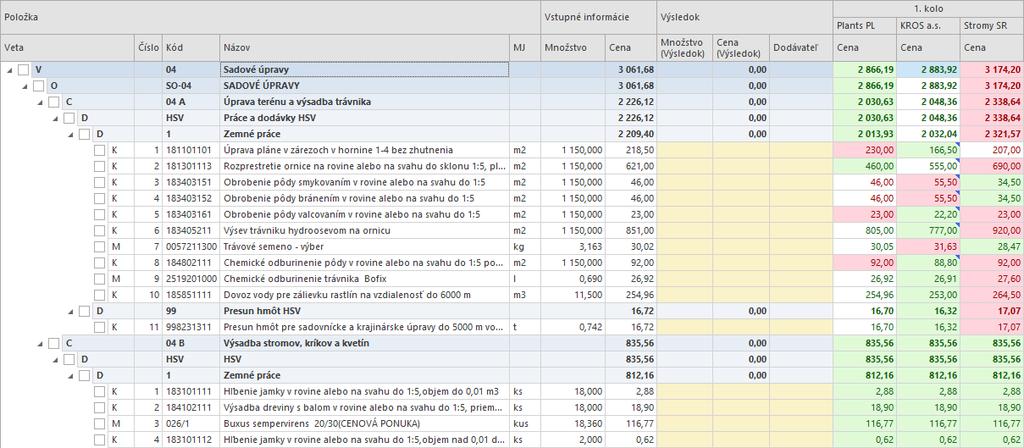The image size is (1024, 448).
Task: Click Množstvo (Výsledok) cell for item 183405211
Action: 684,231
